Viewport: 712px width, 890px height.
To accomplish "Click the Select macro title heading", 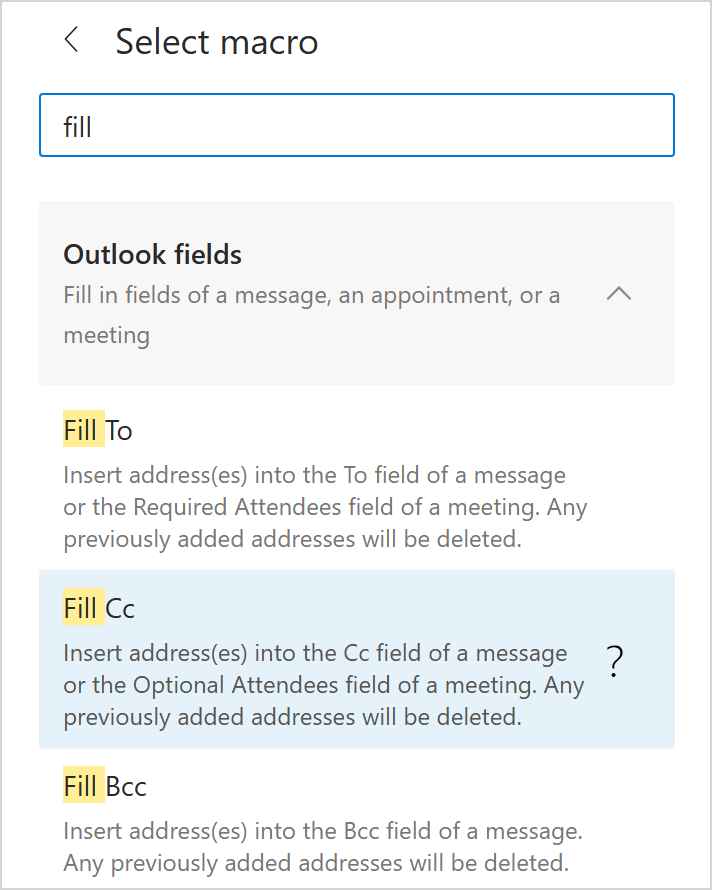I will coord(216,41).
